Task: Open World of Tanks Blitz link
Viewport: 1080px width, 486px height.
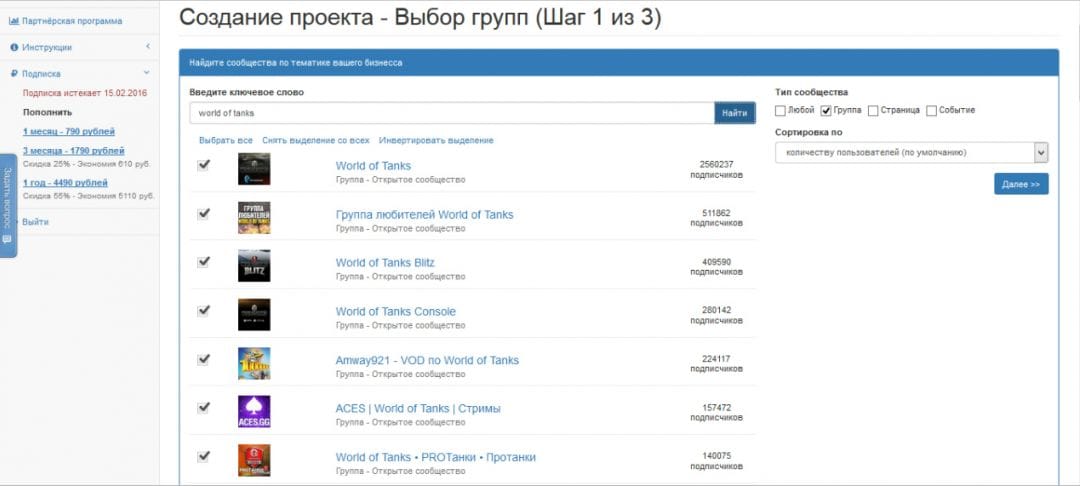Action: tap(385, 263)
